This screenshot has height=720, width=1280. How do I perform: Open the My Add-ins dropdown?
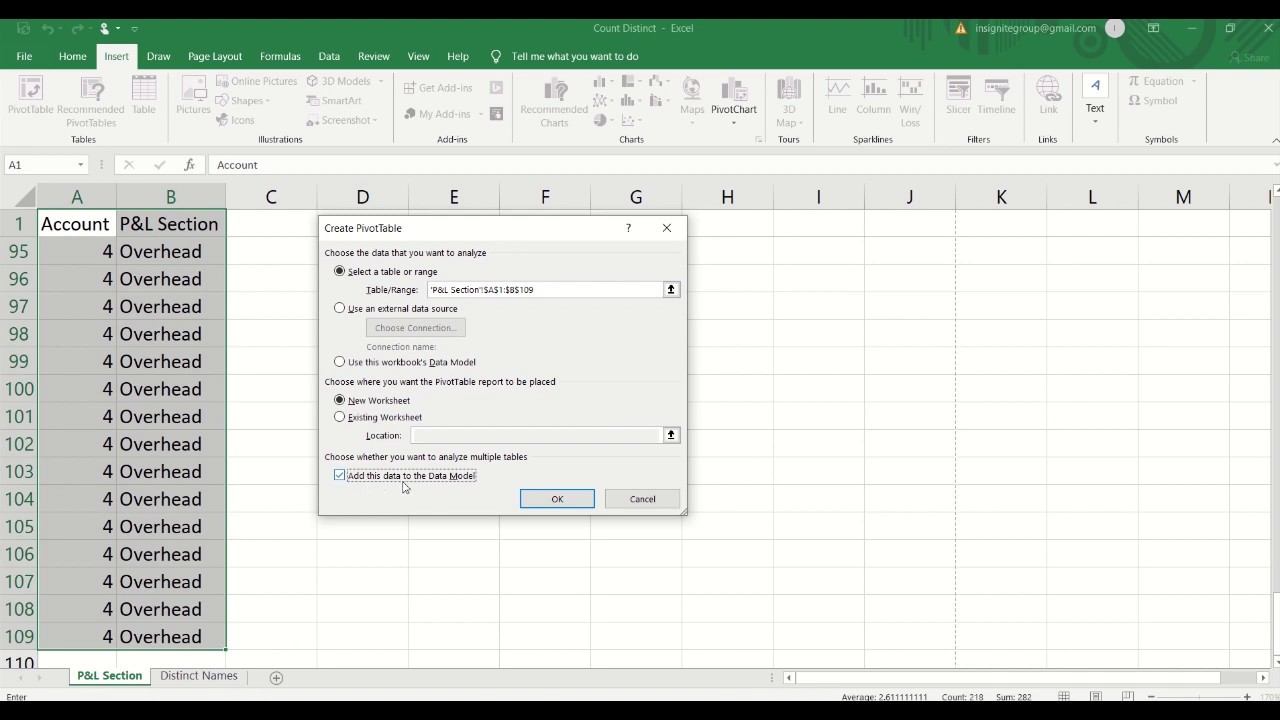click(480, 114)
